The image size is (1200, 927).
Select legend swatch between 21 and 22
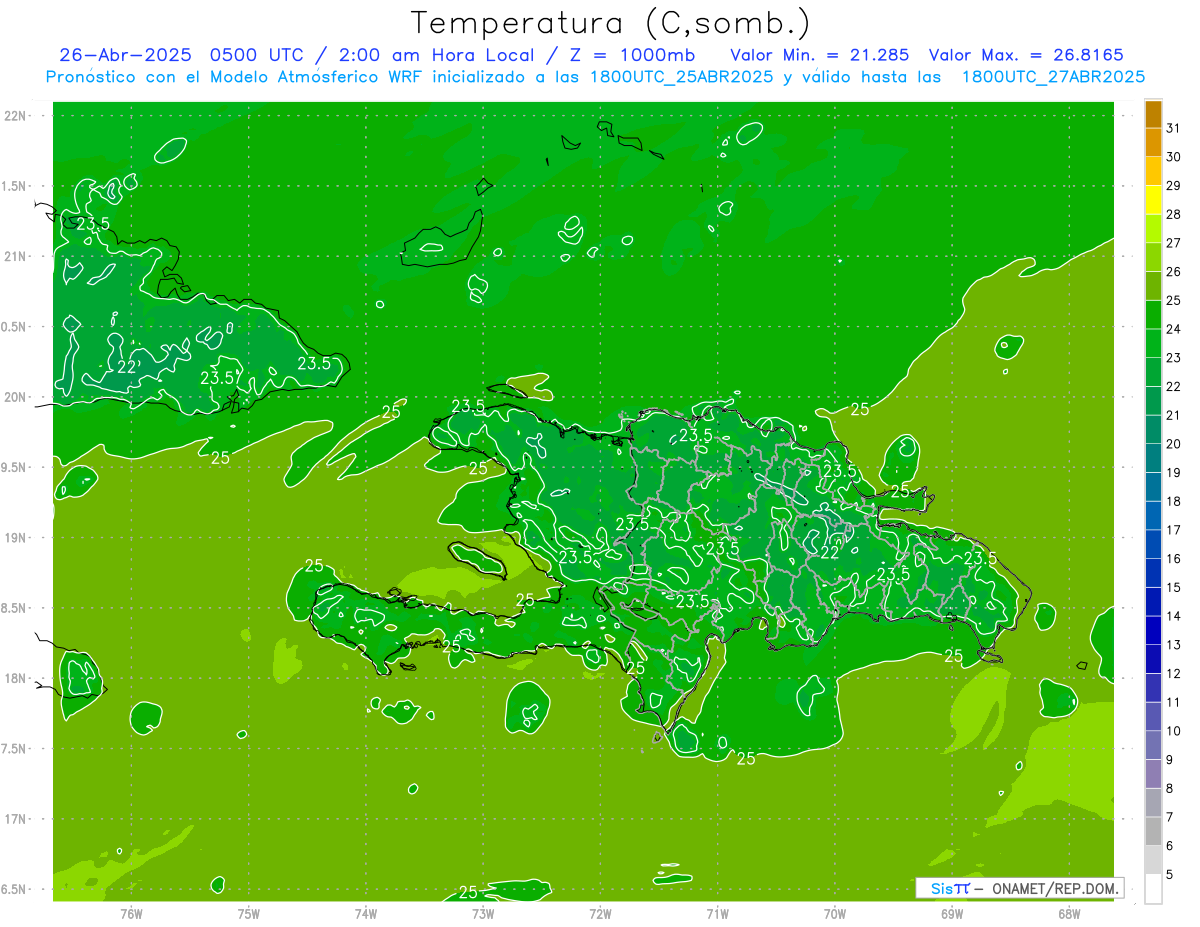click(x=1153, y=401)
